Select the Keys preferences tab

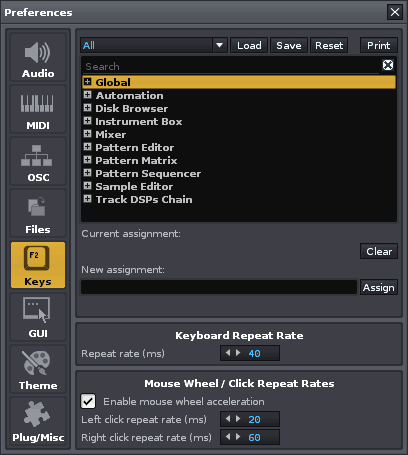point(38,265)
